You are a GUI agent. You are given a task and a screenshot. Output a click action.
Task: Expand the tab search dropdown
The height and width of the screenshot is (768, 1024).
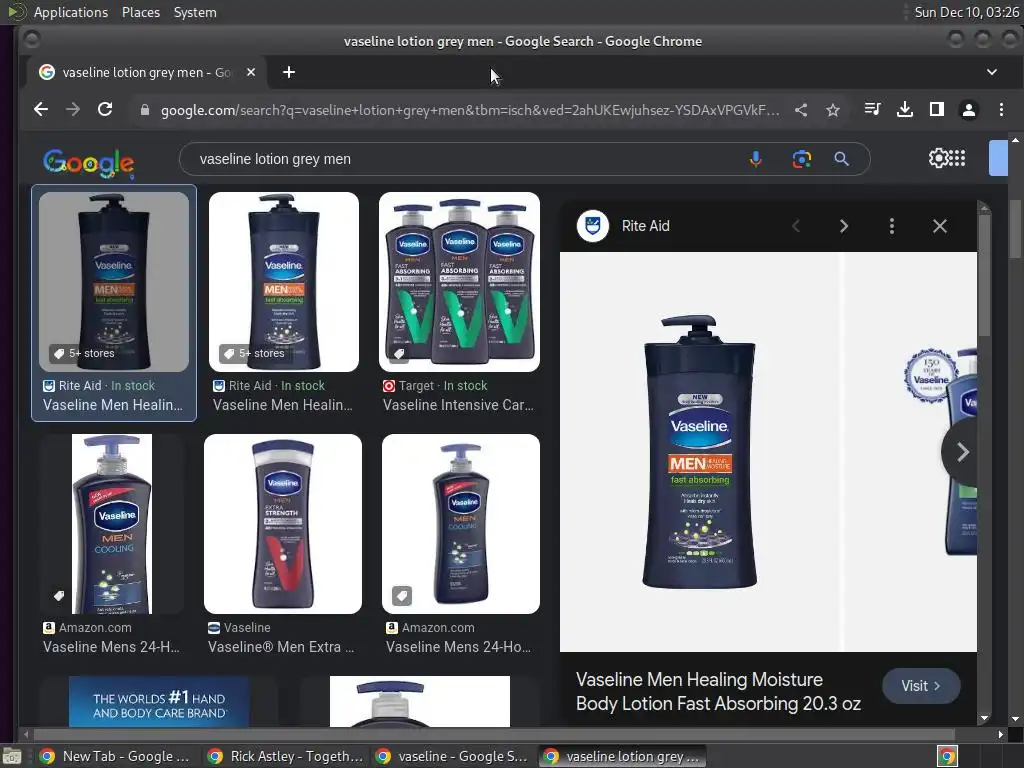click(991, 72)
